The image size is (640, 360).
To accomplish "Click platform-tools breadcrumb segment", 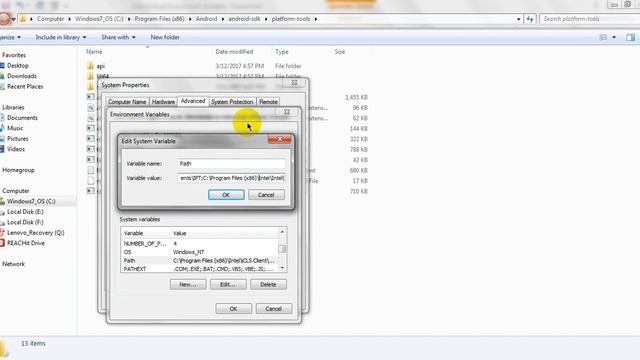I will pyautogui.click(x=291, y=19).
